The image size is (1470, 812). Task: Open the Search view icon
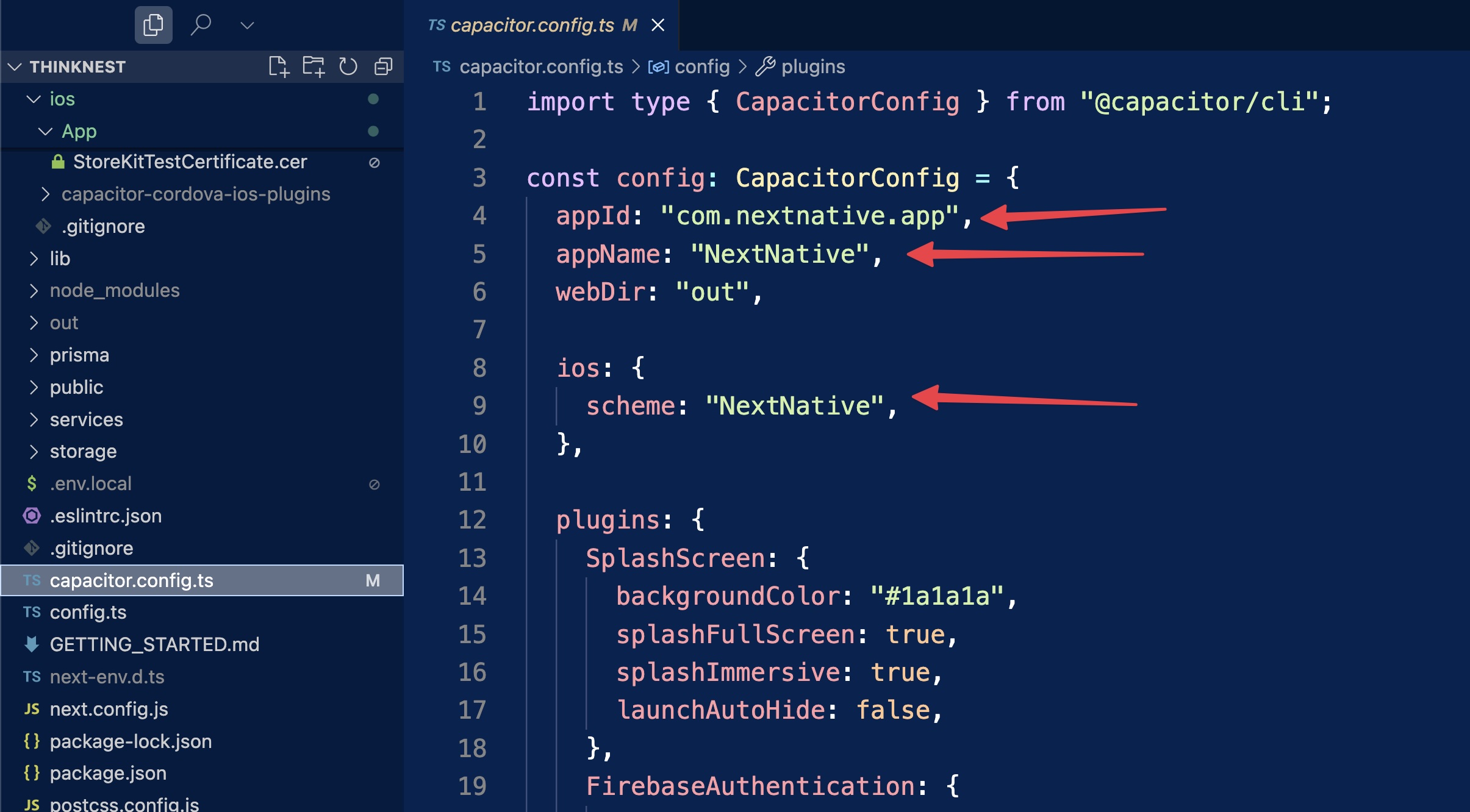[x=201, y=25]
